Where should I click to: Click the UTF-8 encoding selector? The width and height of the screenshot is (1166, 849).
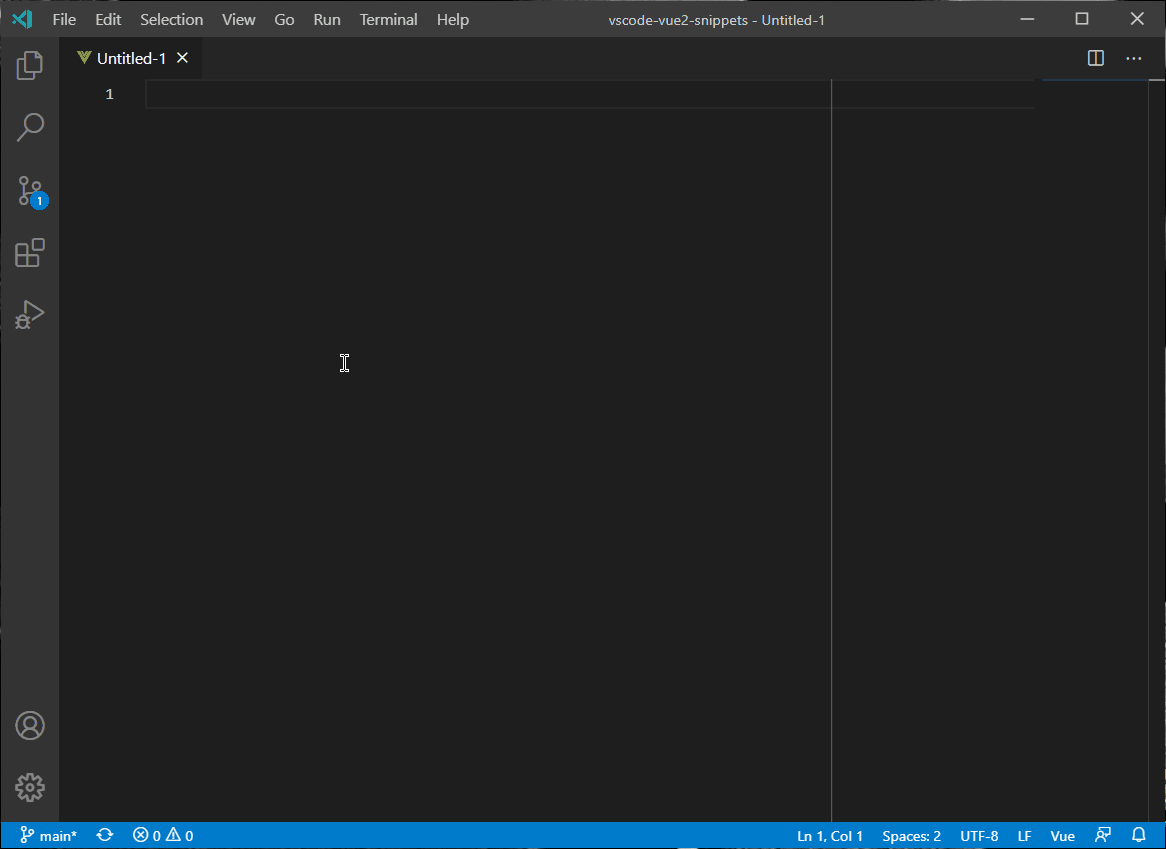click(x=979, y=836)
